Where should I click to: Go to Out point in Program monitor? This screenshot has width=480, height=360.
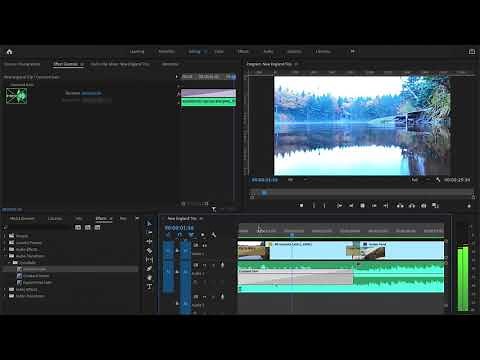(x=386, y=206)
